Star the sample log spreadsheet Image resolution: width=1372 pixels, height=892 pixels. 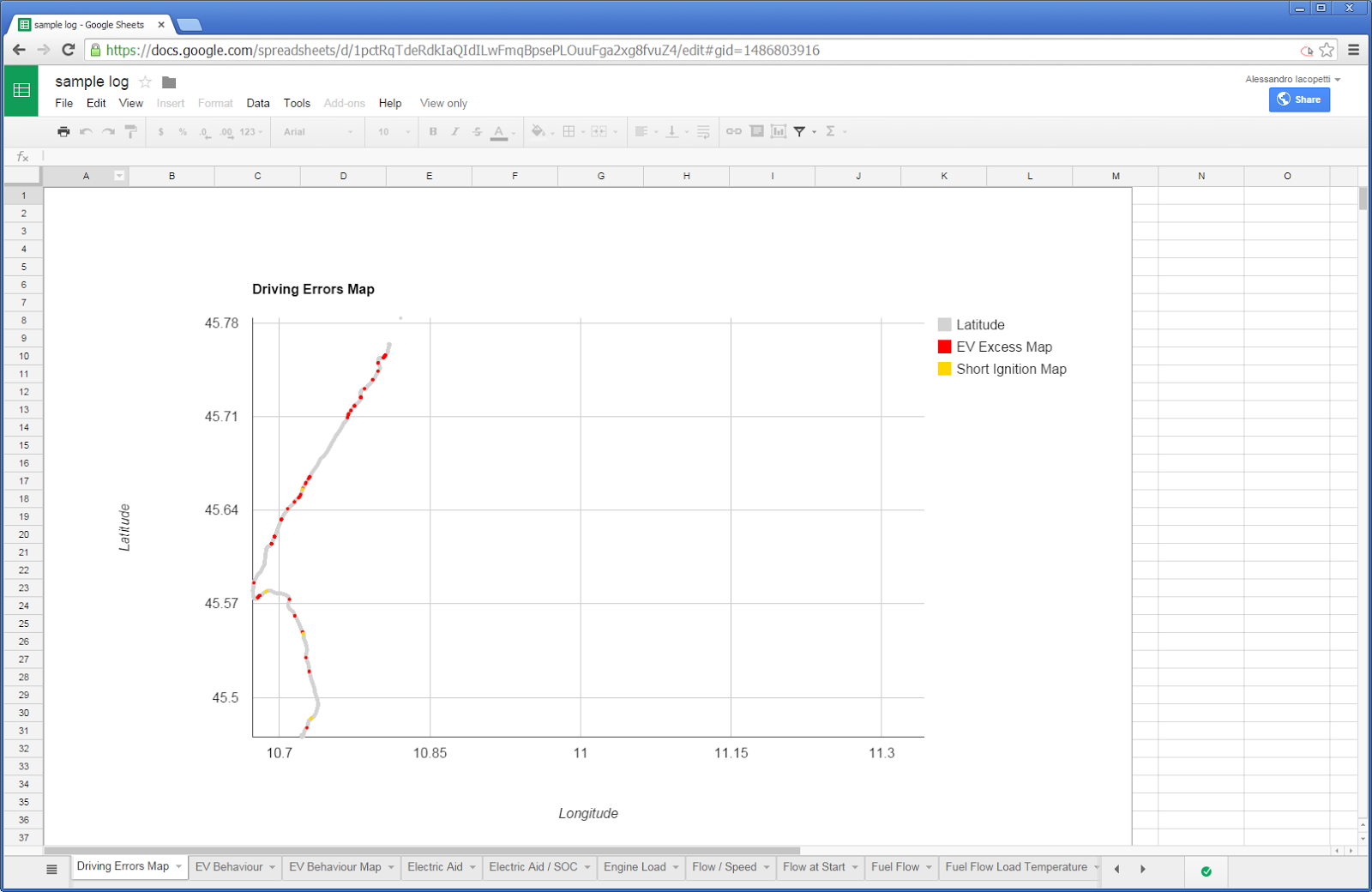coord(145,81)
